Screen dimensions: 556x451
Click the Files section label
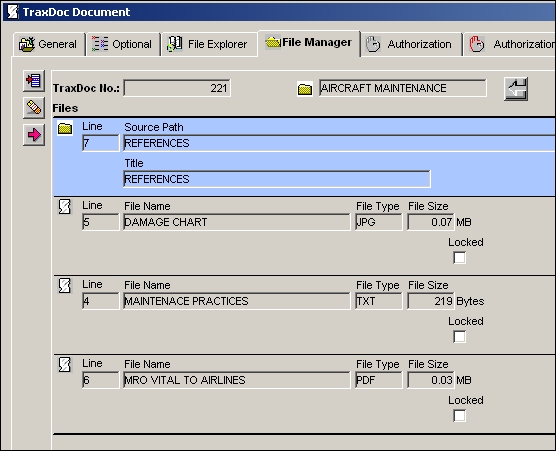pos(65,108)
